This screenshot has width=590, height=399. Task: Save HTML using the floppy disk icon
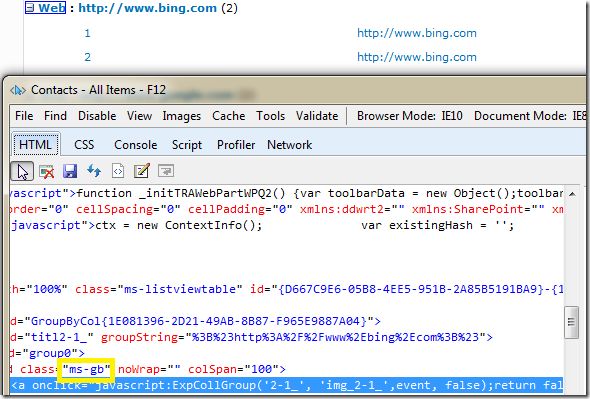tap(70, 171)
